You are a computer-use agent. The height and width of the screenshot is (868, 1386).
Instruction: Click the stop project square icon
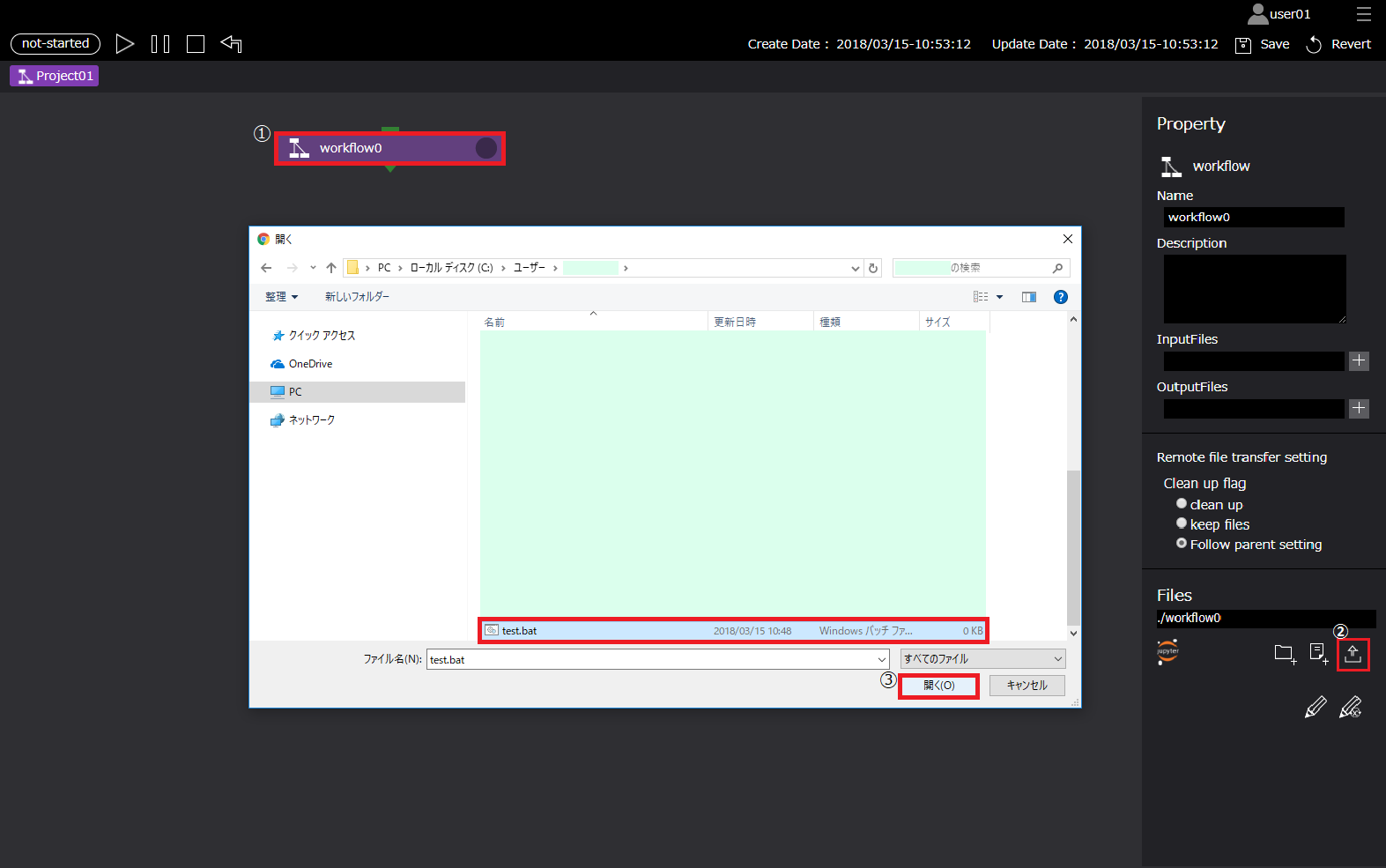[196, 44]
